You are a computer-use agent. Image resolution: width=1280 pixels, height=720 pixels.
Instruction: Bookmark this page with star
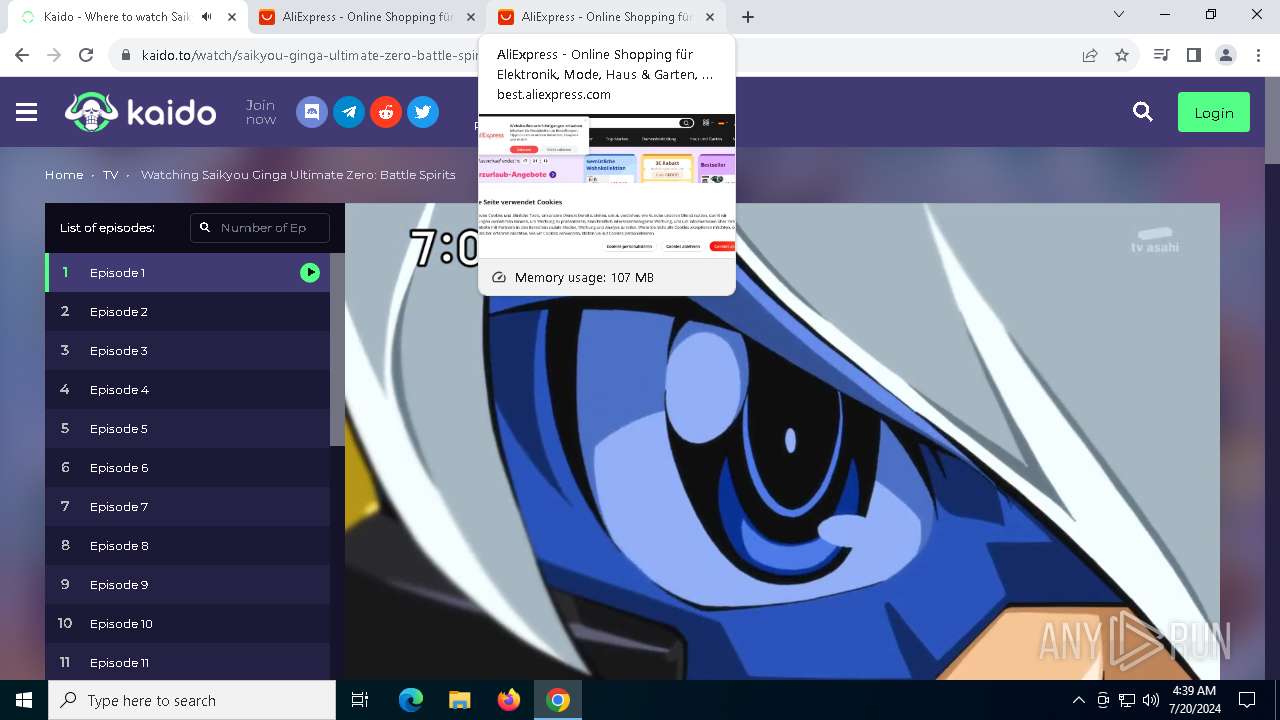click(x=1122, y=56)
